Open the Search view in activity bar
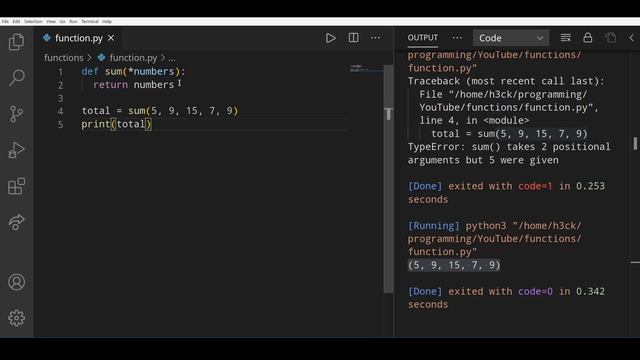Viewport: 640px width, 360px height. pyautogui.click(x=16, y=78)
